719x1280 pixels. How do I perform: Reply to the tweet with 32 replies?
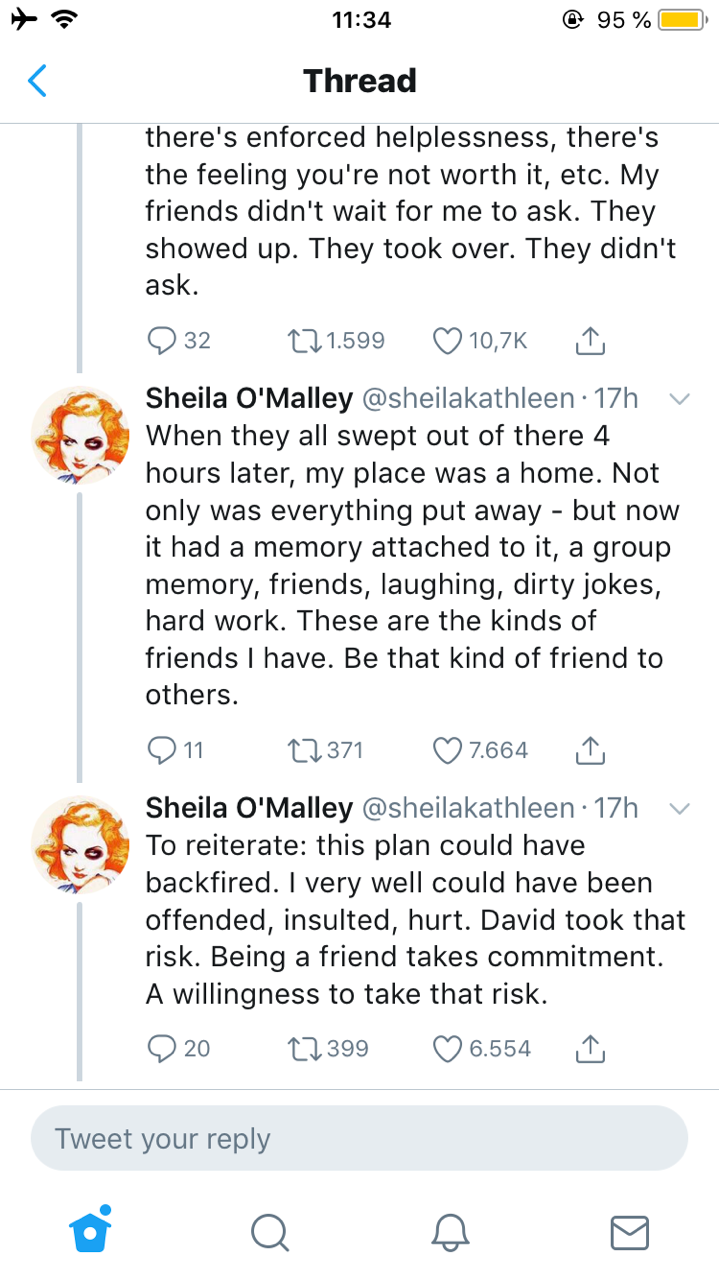tap(162, 340)
